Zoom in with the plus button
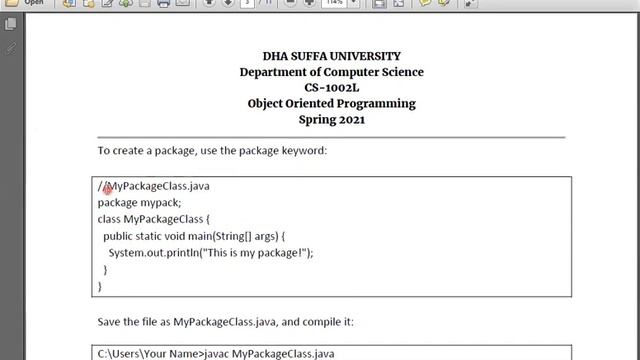Screen dimensions: 640x360 309,3
